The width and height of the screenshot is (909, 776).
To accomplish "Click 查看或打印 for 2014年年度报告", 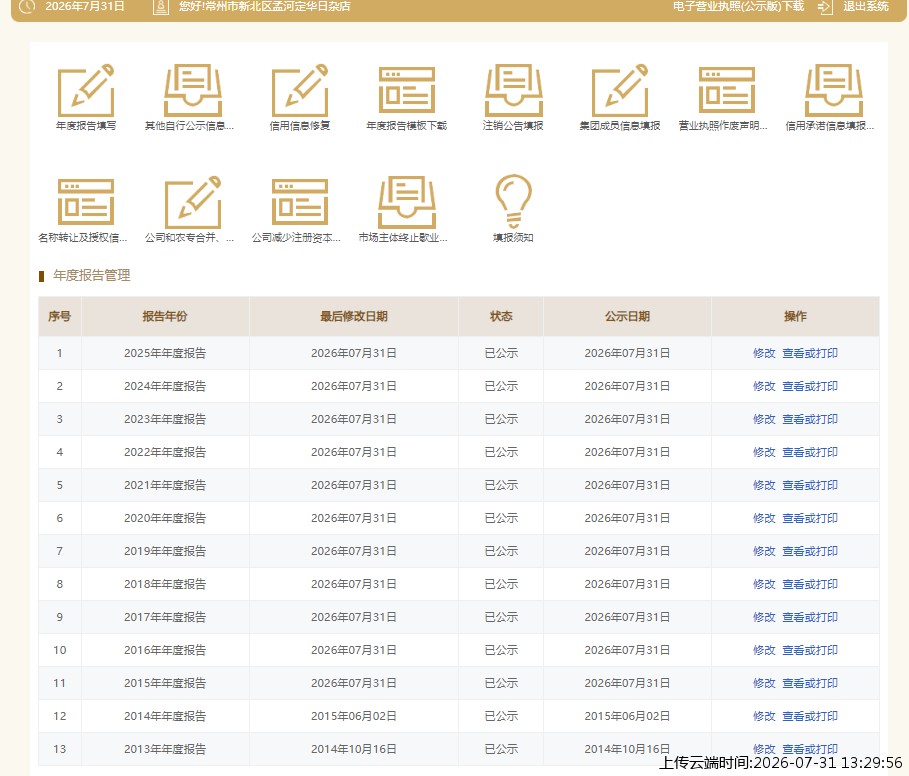I will [809, 716].
